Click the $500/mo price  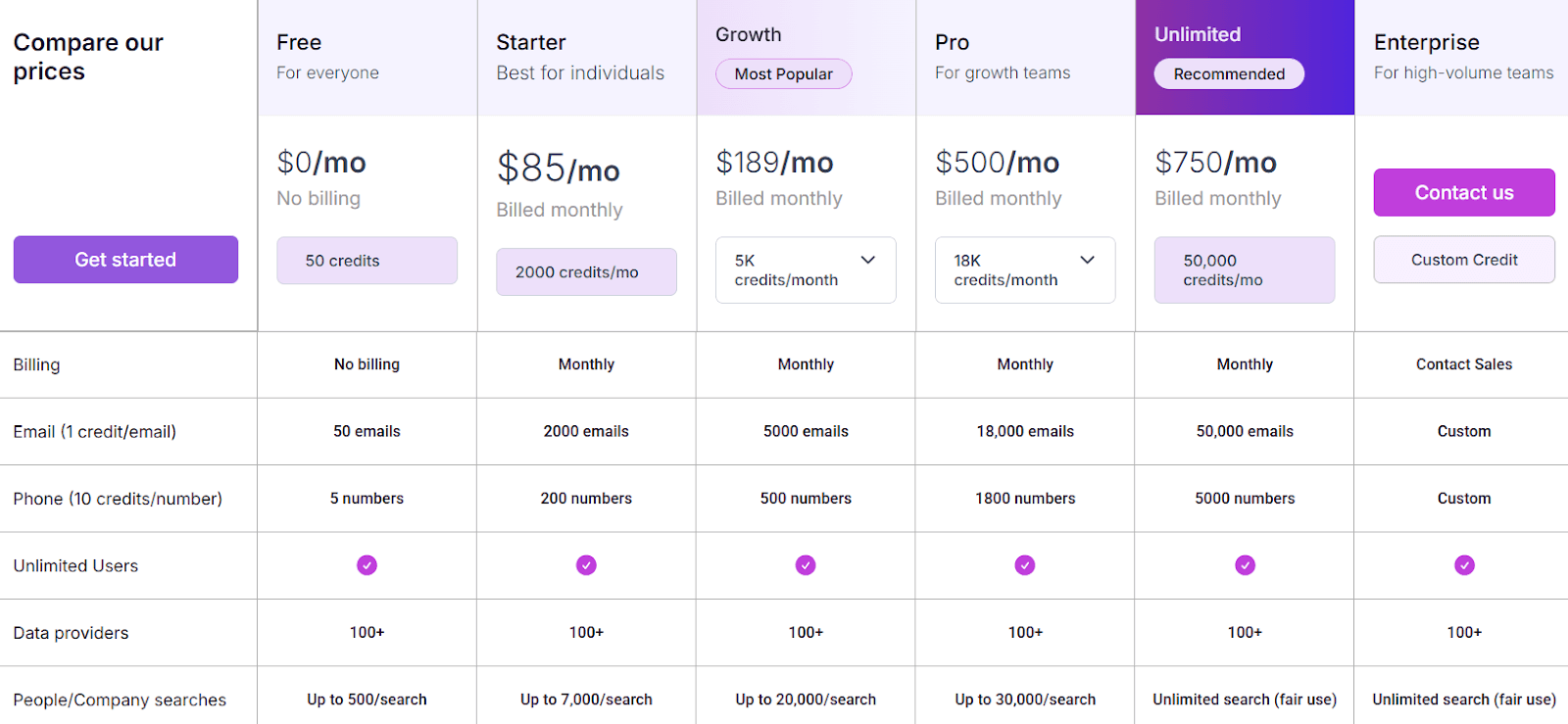tap(998, 163)
